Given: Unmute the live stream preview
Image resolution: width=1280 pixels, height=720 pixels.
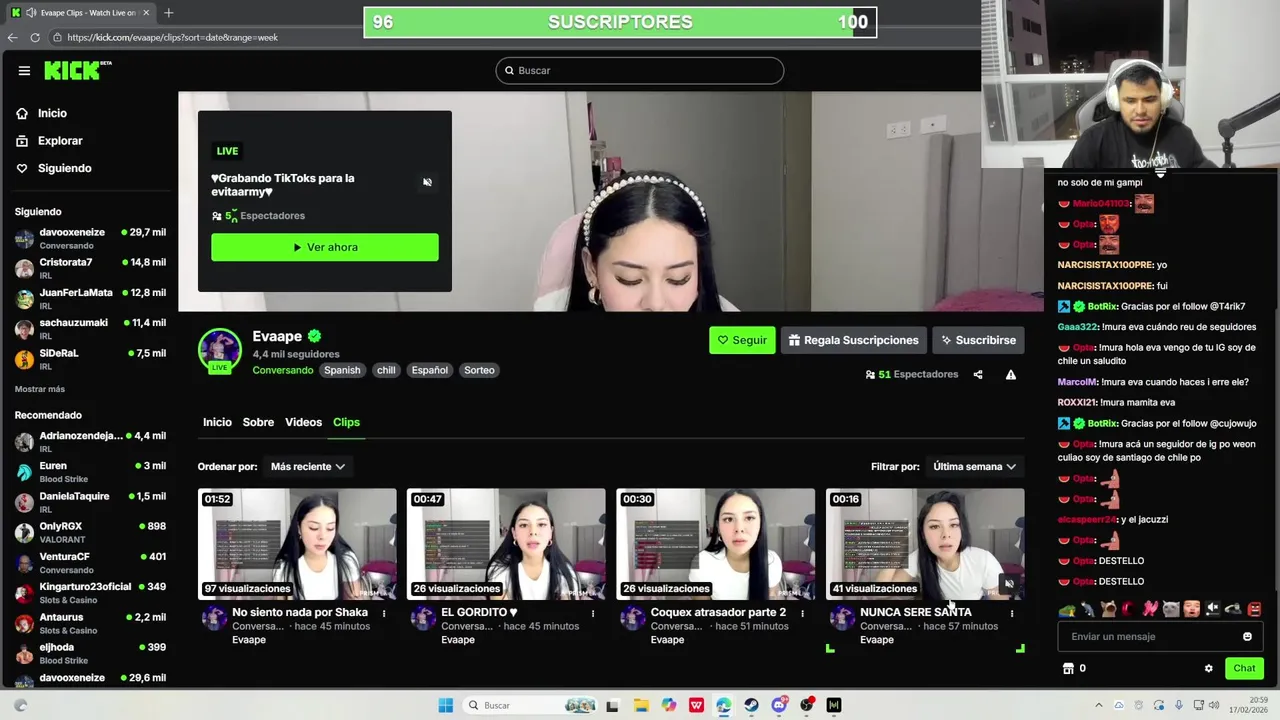Looking at the screenshot, I should coord(427,182).
